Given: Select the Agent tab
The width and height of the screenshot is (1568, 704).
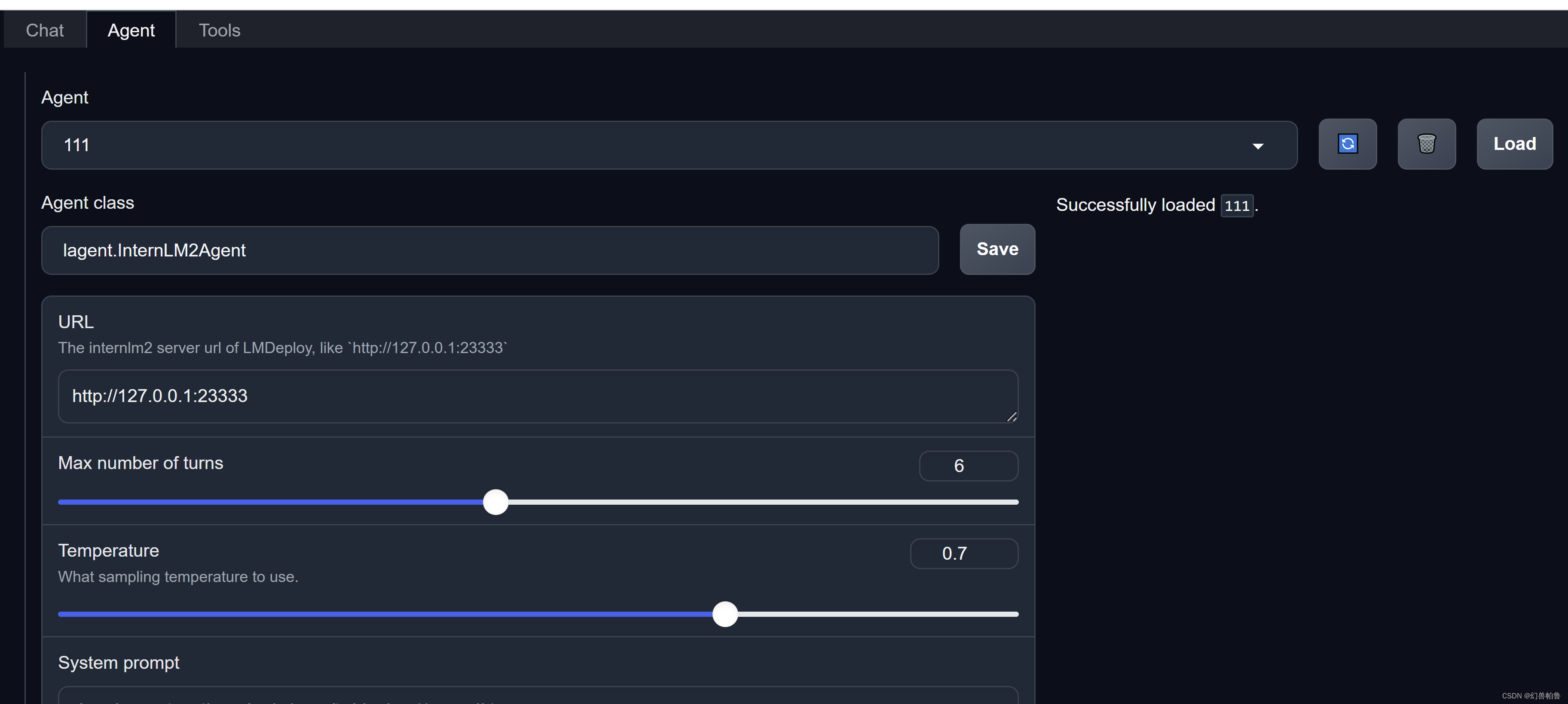Looking at the screenshot, I should [x=131, y=30].
